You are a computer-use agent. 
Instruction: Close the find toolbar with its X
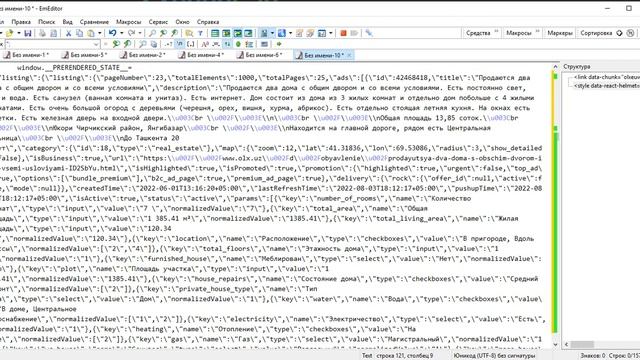pos(2,44)
